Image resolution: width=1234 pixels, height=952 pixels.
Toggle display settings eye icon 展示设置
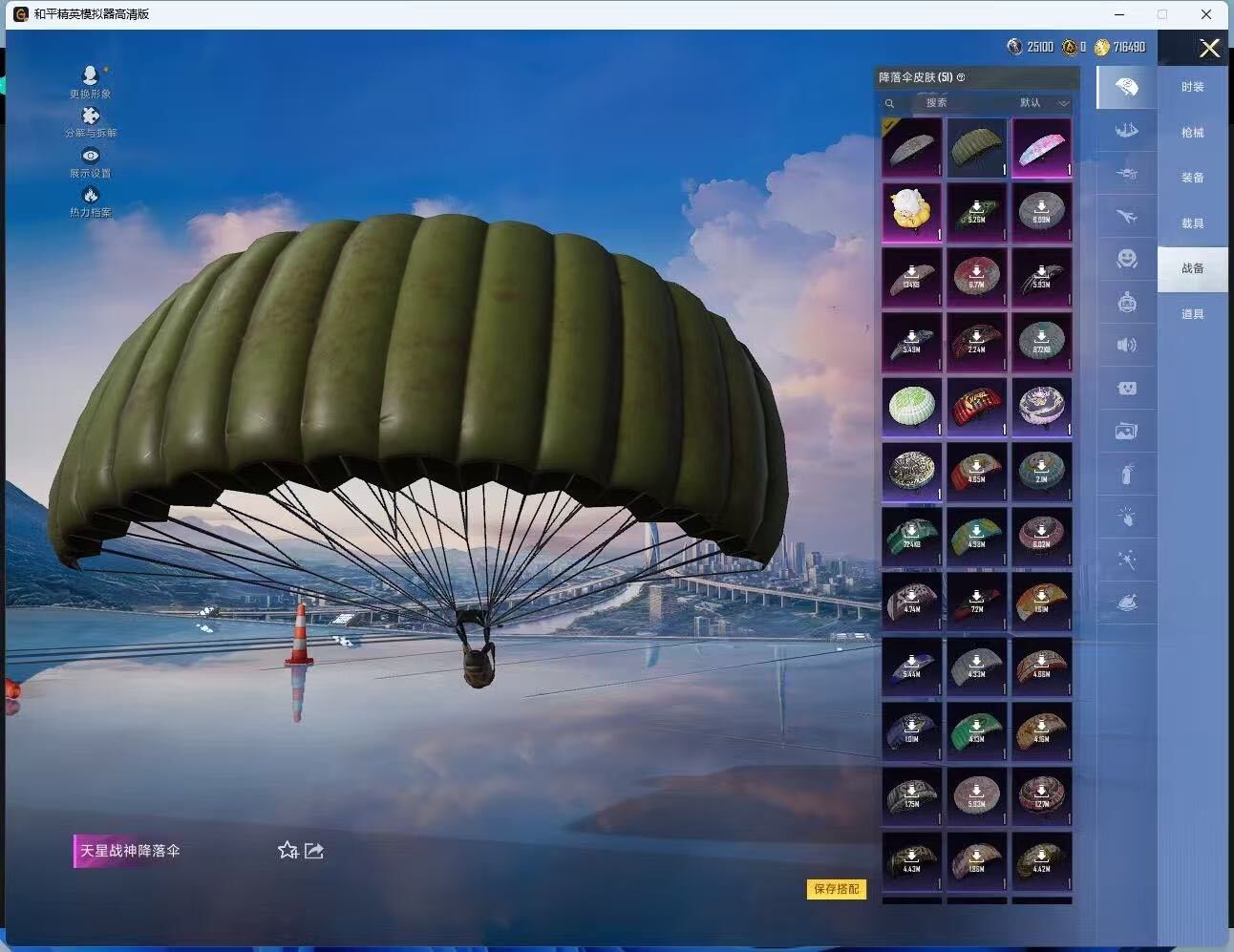click(x=90, y=157)
